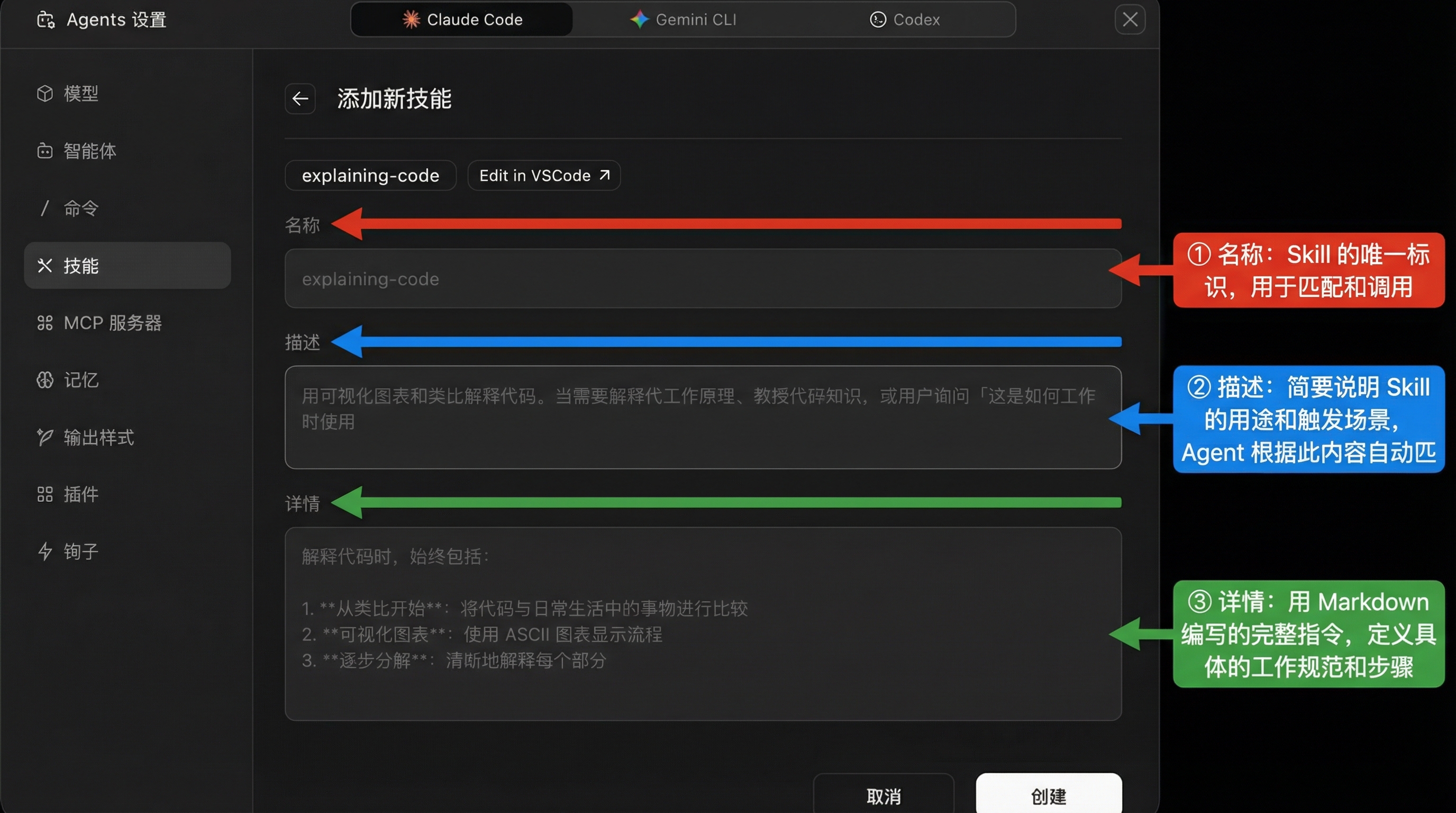Switch to the Gemini CLI tab
This screenshot has height=813, width=1456.
click(683, 20)
